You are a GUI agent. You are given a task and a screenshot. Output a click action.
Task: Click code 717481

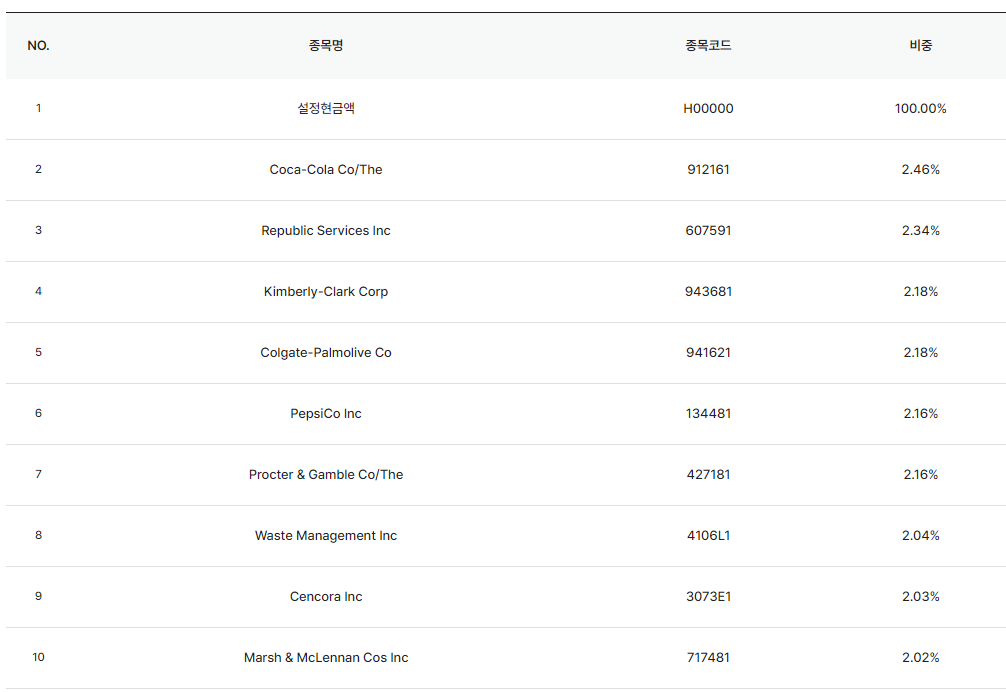(x=708, y=657)
